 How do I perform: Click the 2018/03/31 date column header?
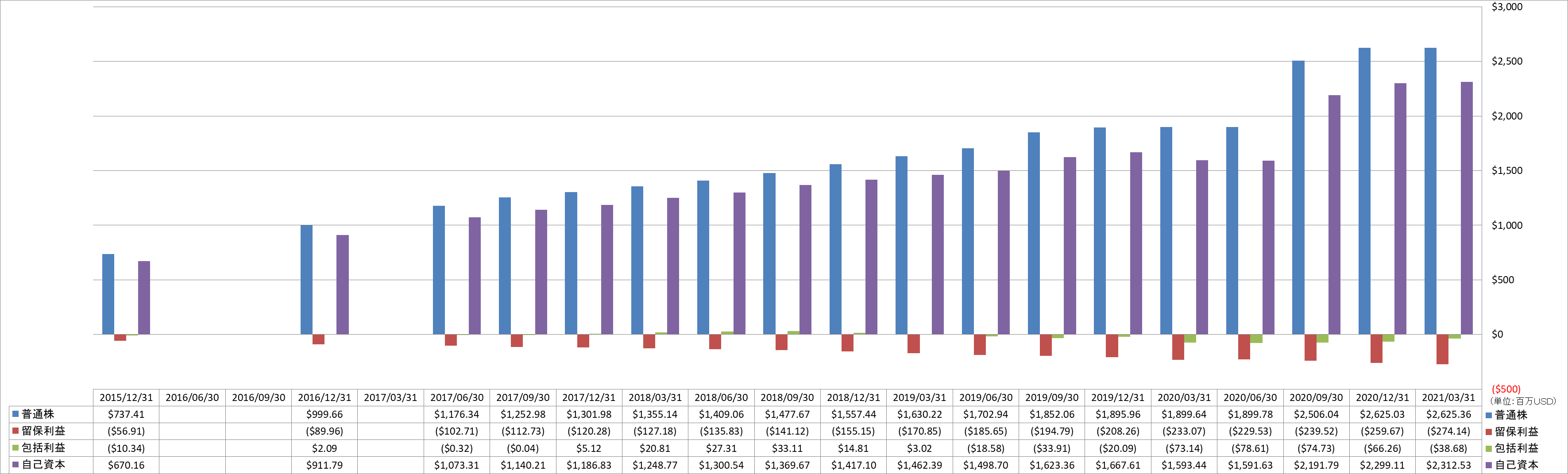pos(655,397)
